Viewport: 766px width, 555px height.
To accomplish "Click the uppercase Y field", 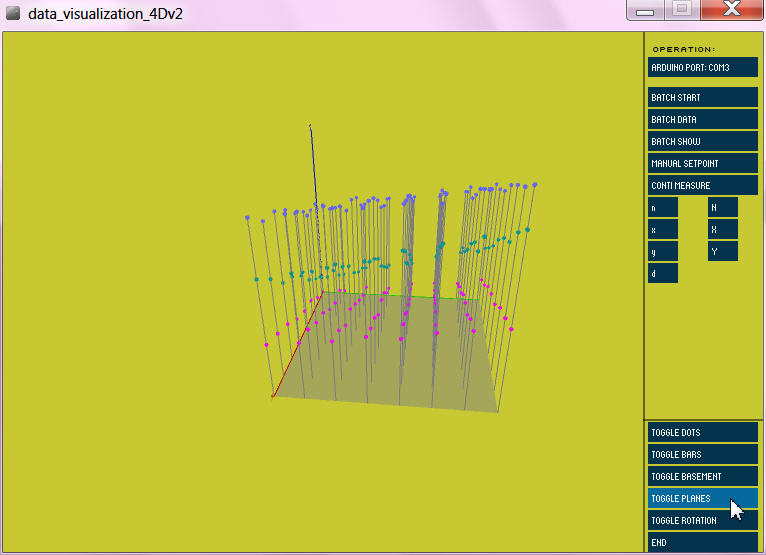I will pyautogui.click(x=723, y=251).
